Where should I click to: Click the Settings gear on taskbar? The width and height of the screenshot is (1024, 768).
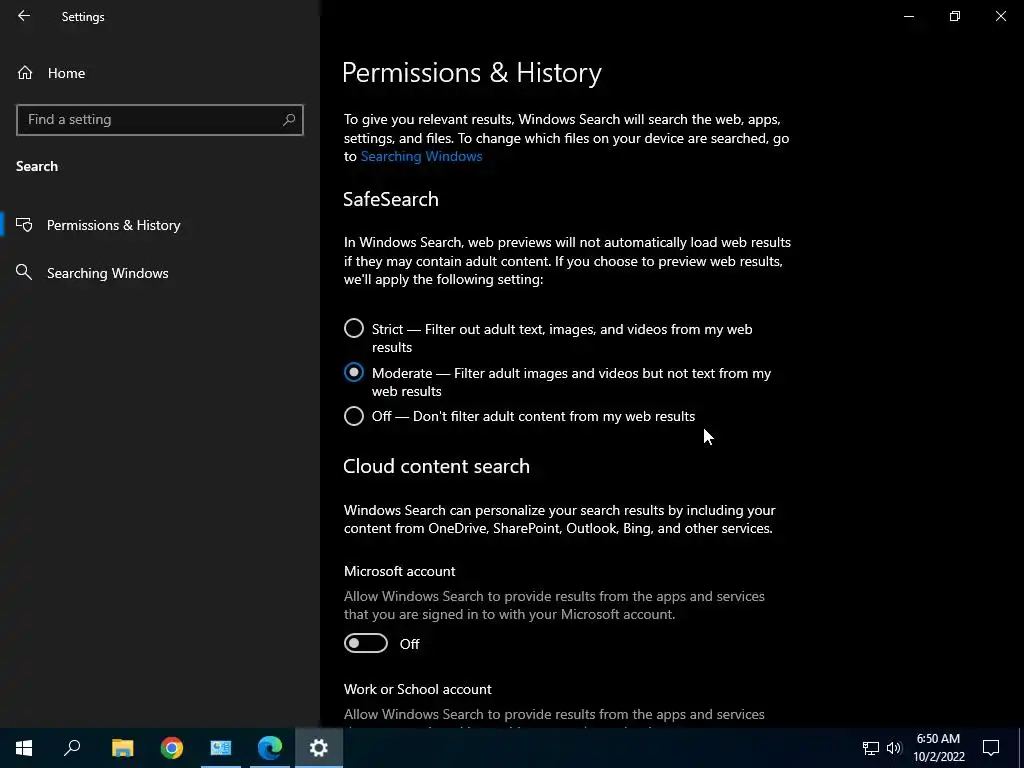[319, 748]
